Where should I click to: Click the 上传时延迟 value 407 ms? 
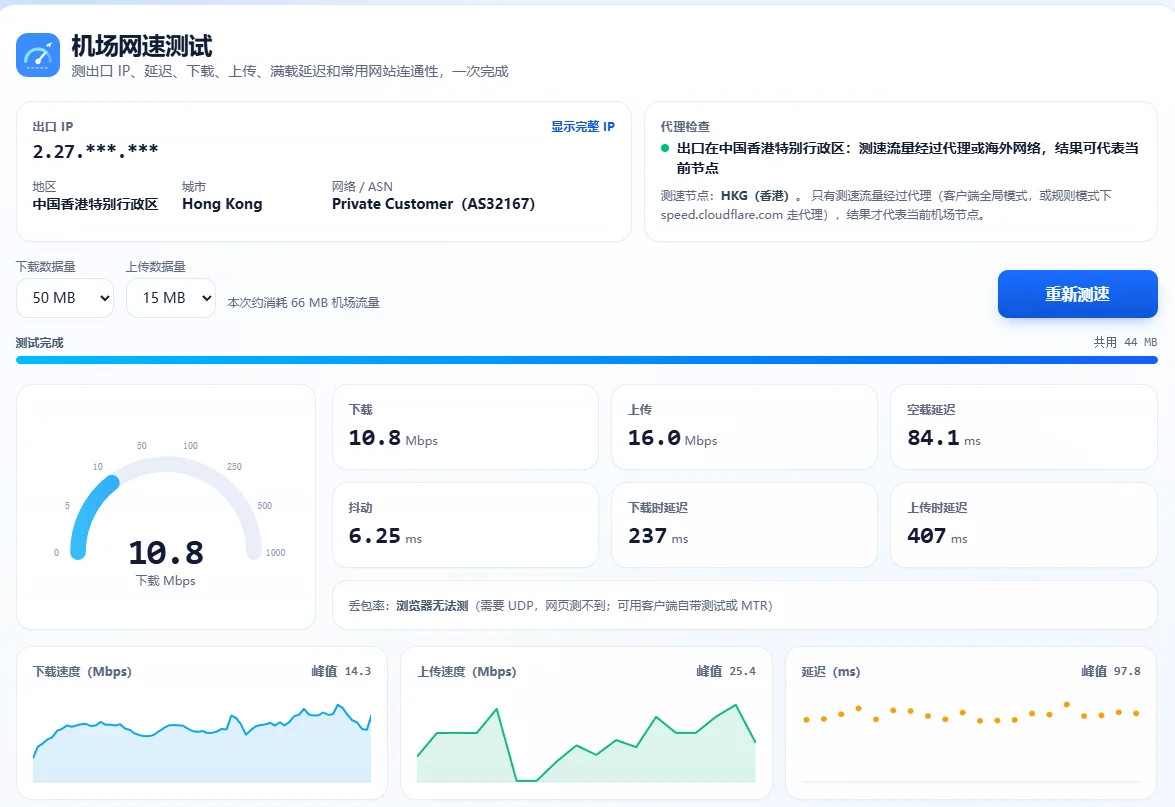(x=937, y=536)
